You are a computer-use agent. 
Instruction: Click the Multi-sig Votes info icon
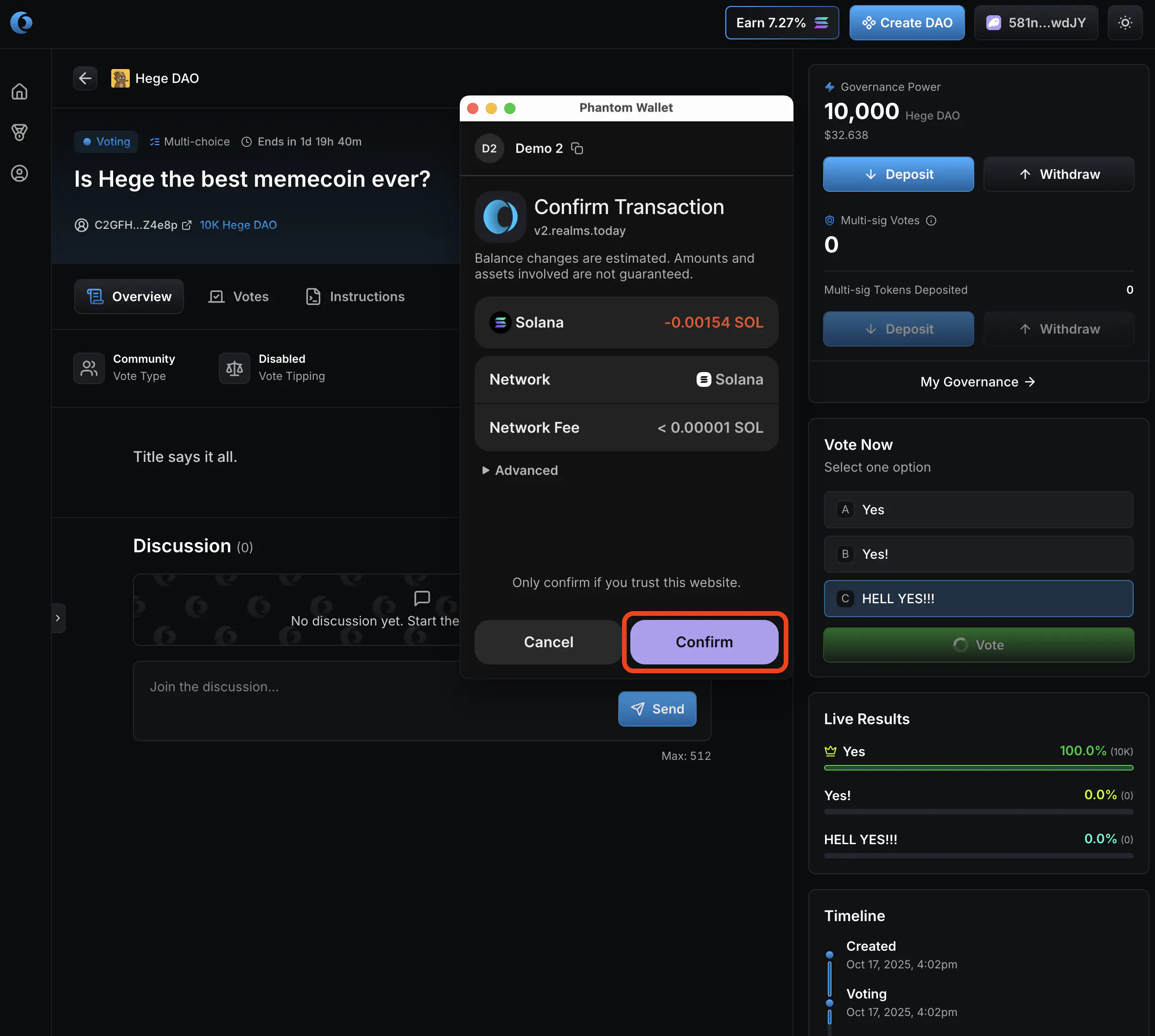(931, 220)
